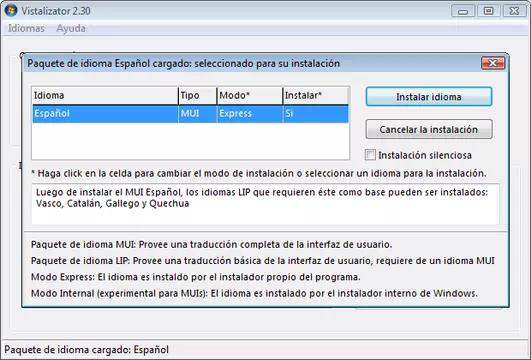Viewport: 531px width, 360px height.
Task: Open the Idiomas menu
Action: [x=26, y=28]
